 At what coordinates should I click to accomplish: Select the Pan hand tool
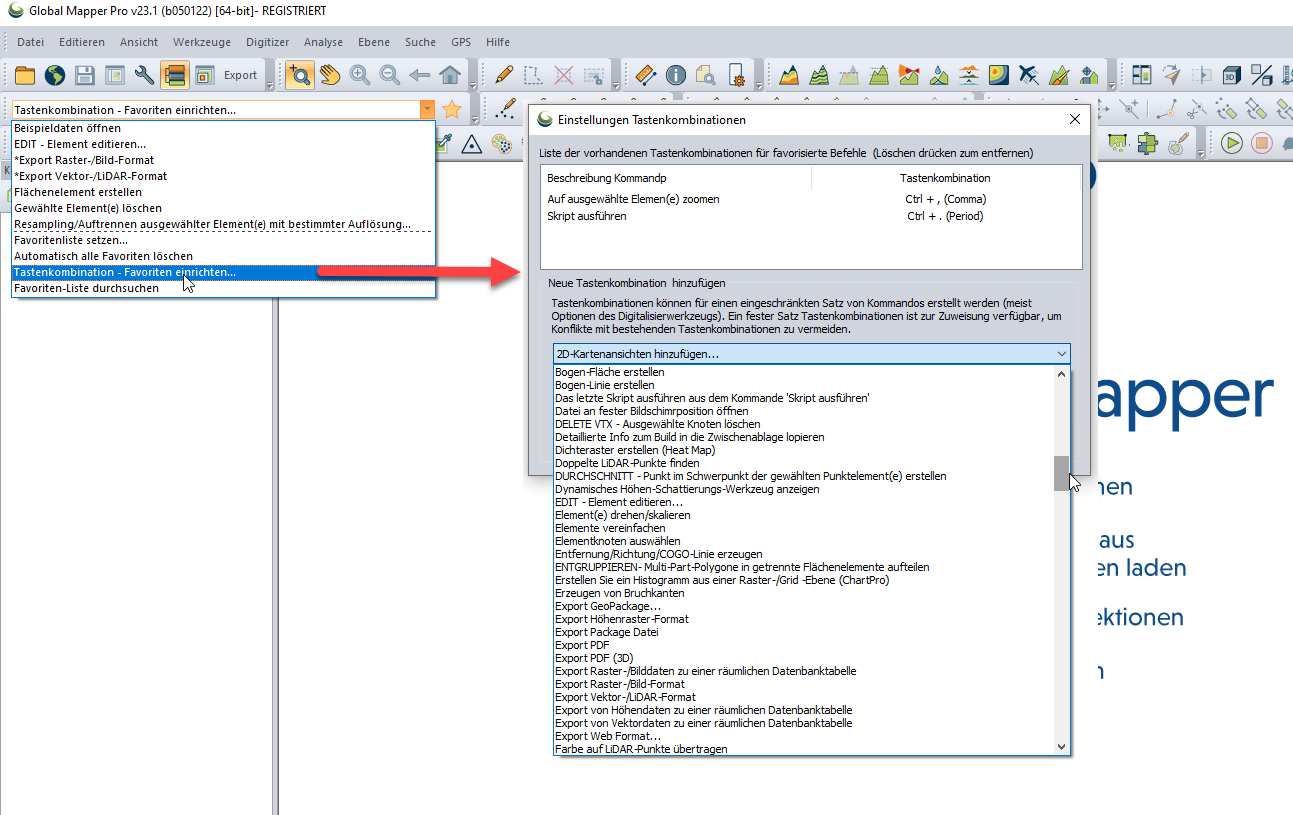click(x=330, y=75)
